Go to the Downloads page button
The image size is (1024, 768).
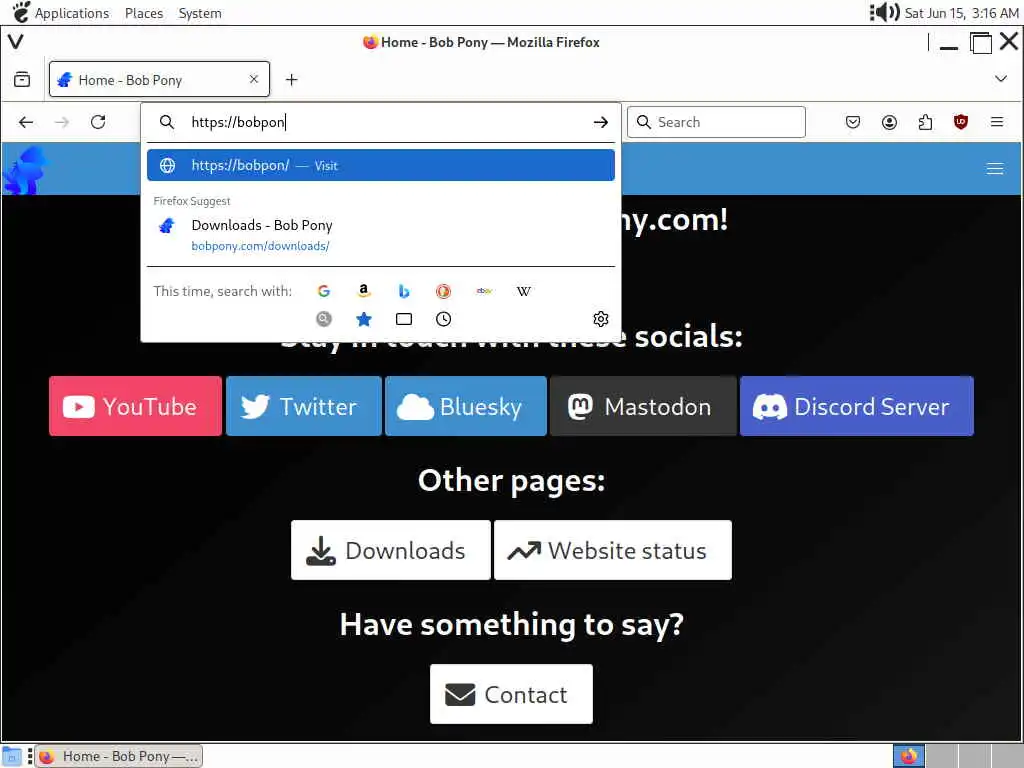(x=391, y=550)
